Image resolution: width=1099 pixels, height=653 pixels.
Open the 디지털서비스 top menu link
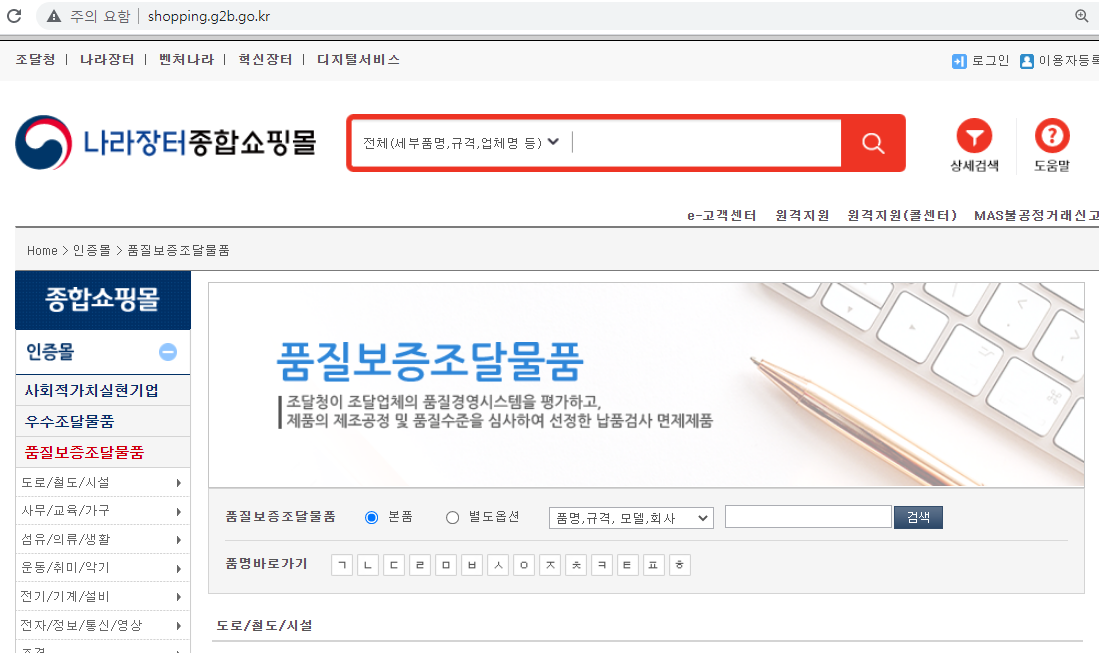358,60
